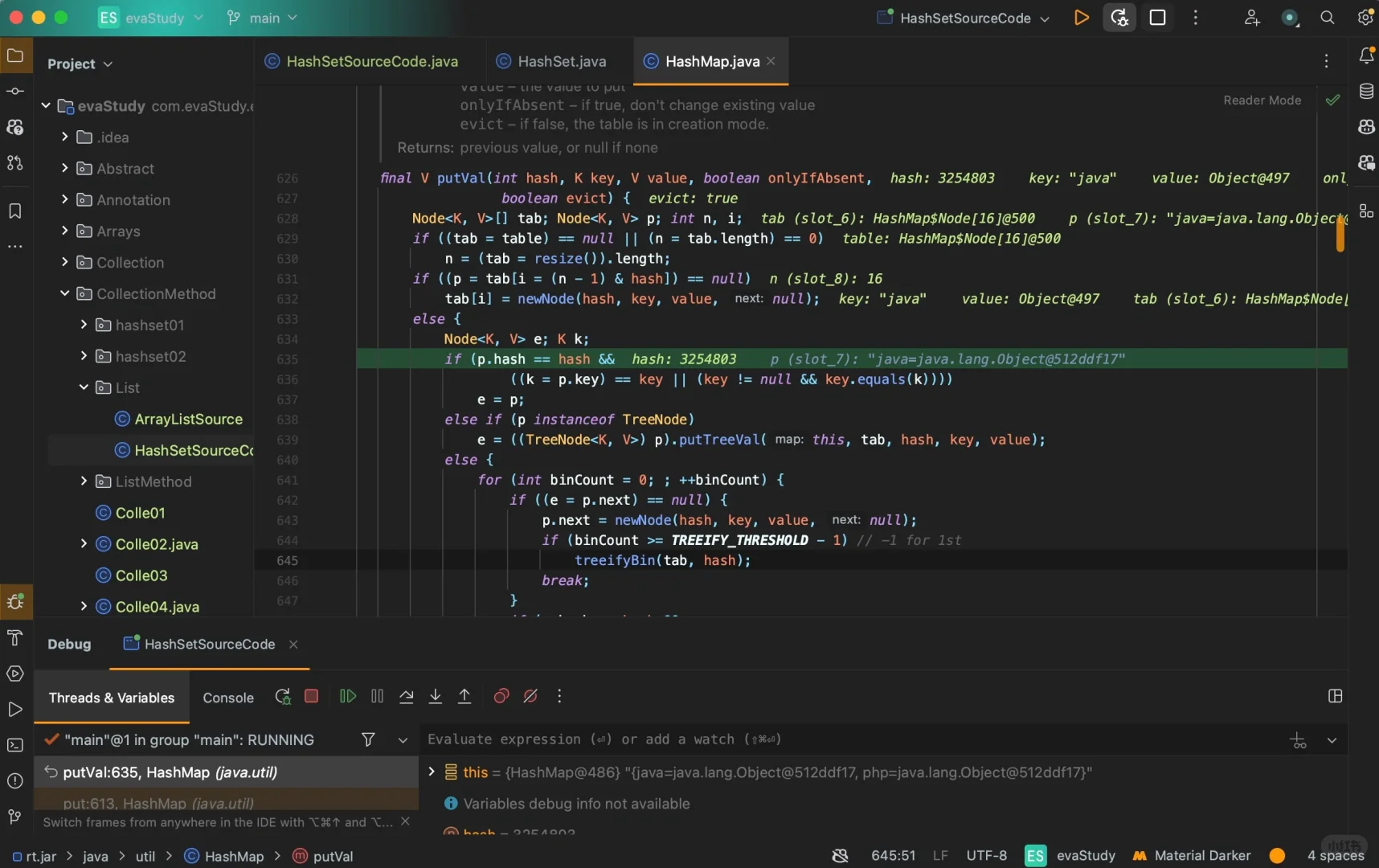This screenshot has height=868, width=1379.
Task: Resume program execution
Action: tap(347, 696)
